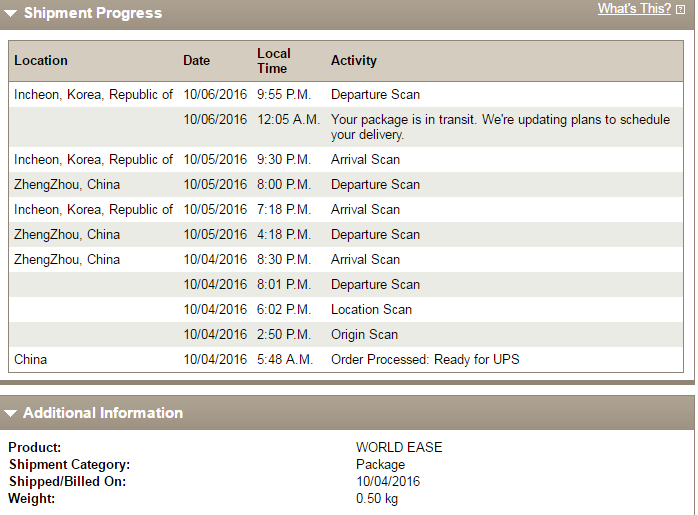Select the 9:30 P.M. Incheon Arrival Scan row
The height and width of the screenshot is (515, 698).
coord(365,159)
